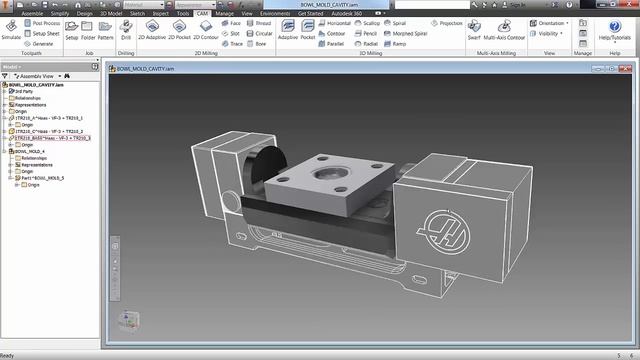Choose the 2D Pocket milling strategy
Screen dimensions: 640x360
(x=179, y=30)
